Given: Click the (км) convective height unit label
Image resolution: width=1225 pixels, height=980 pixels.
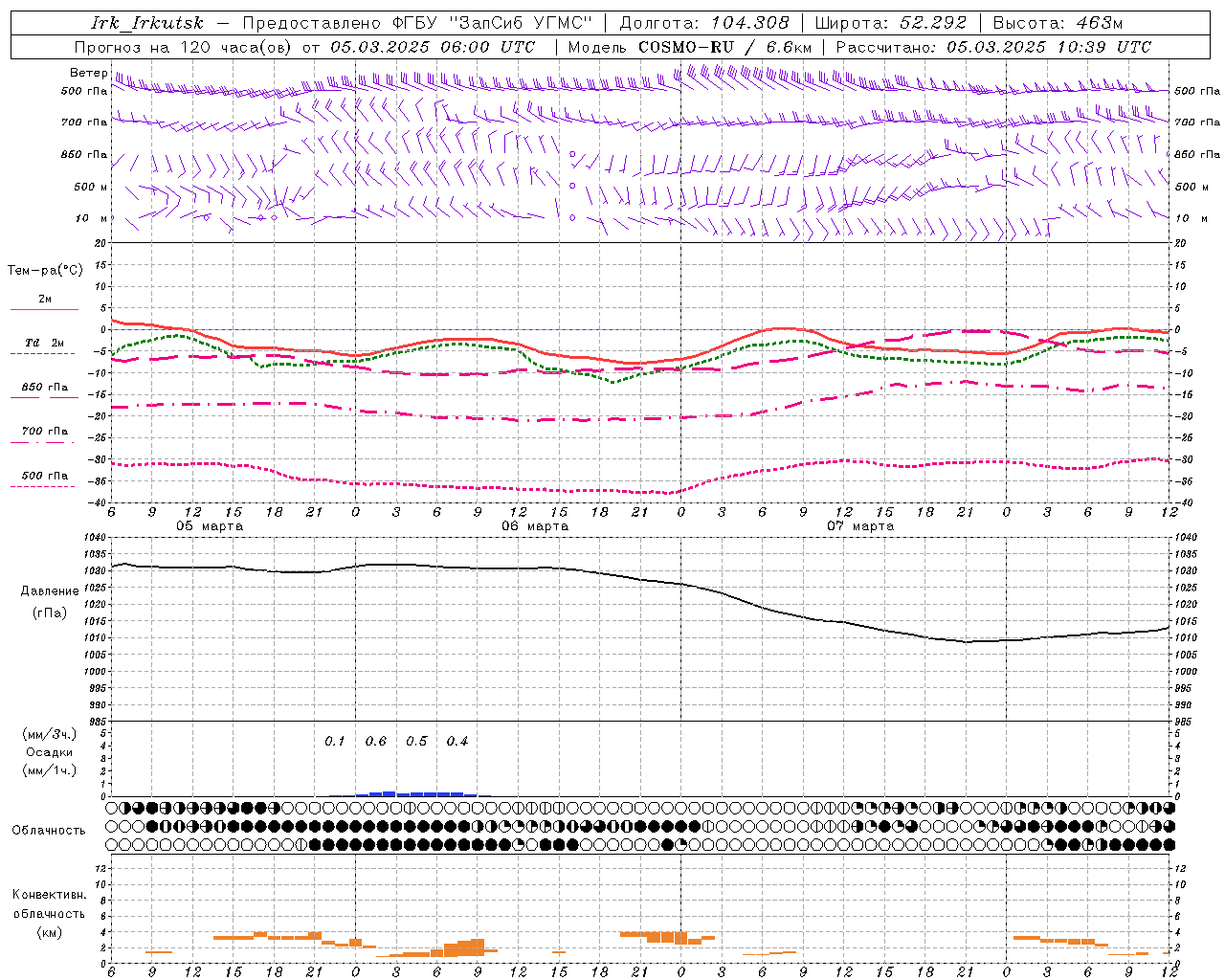Looking at the screenshot, I should click(50, 931).
